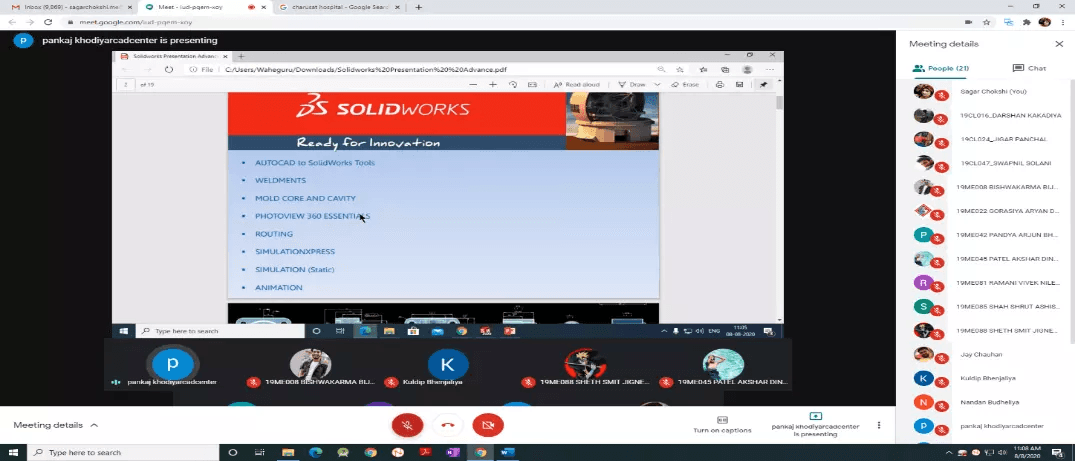Click the volume icon in system tray
Viewport: 1075px width, 461px height.
1002,453
